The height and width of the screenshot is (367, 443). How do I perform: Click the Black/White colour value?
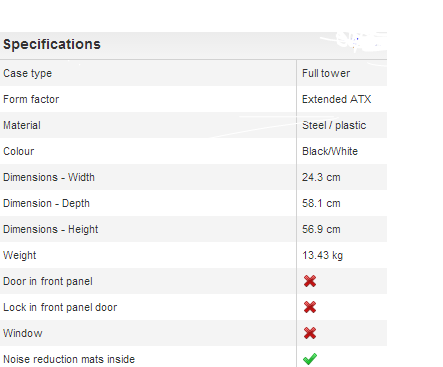[x=330, y=151]
